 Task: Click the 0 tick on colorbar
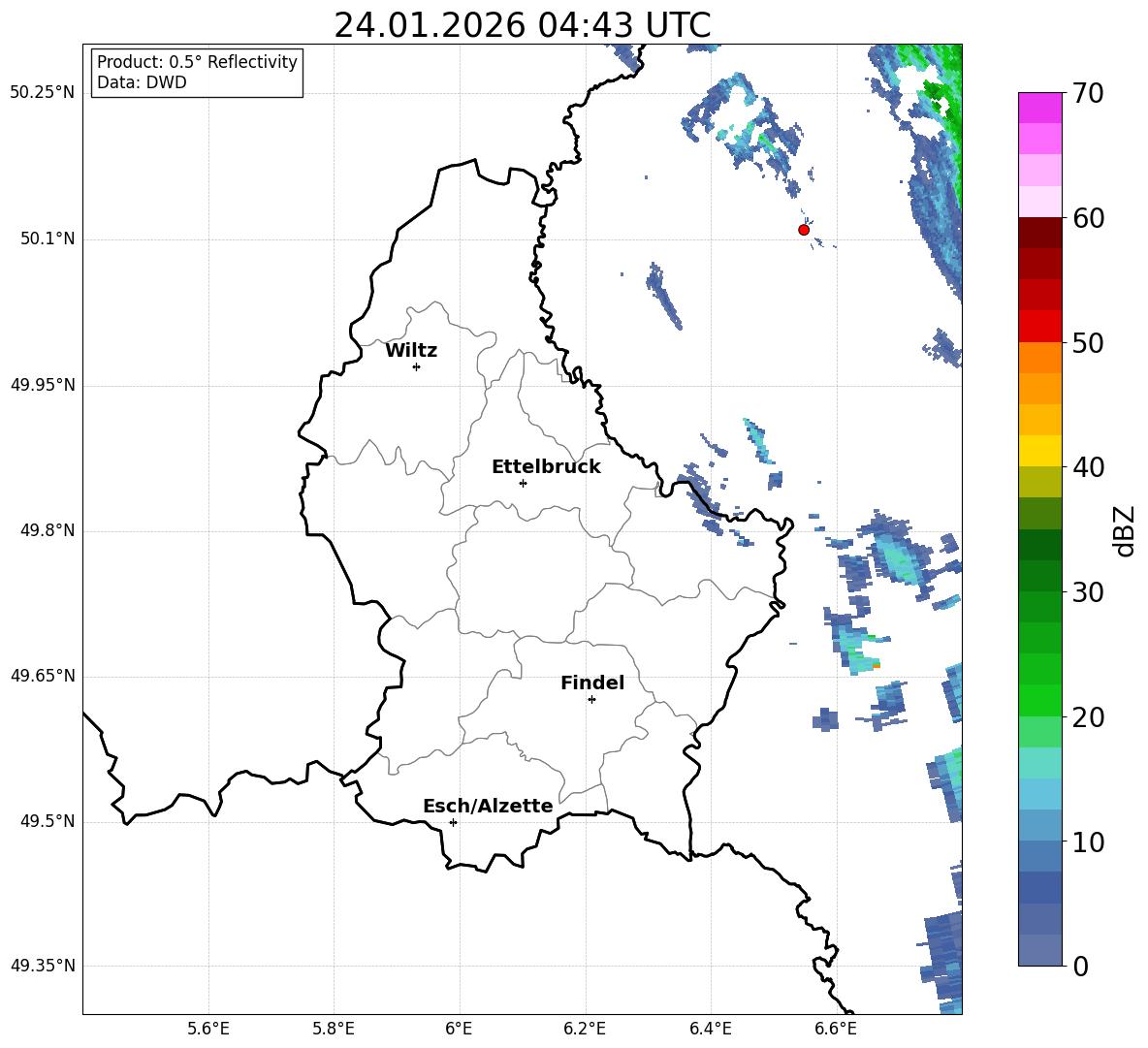click(x=1080, y=966)
